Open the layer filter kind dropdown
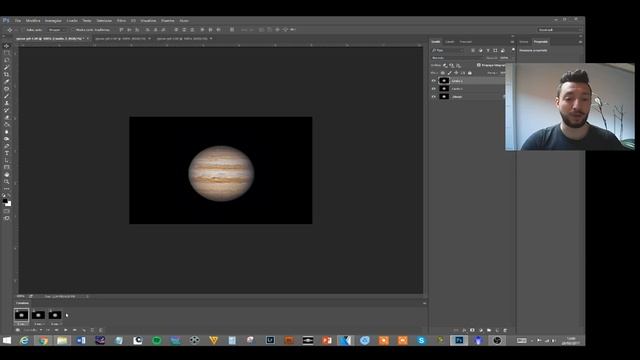The image size is (640, 360). [x=448, y=50]
